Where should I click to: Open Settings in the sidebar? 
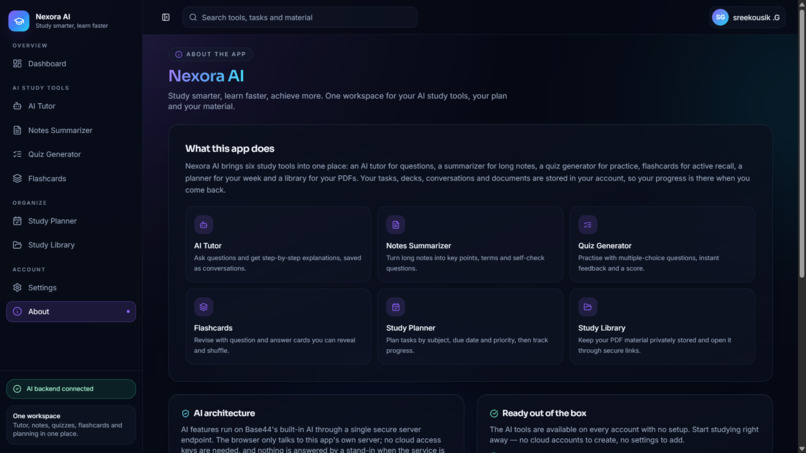coord(71,287)
